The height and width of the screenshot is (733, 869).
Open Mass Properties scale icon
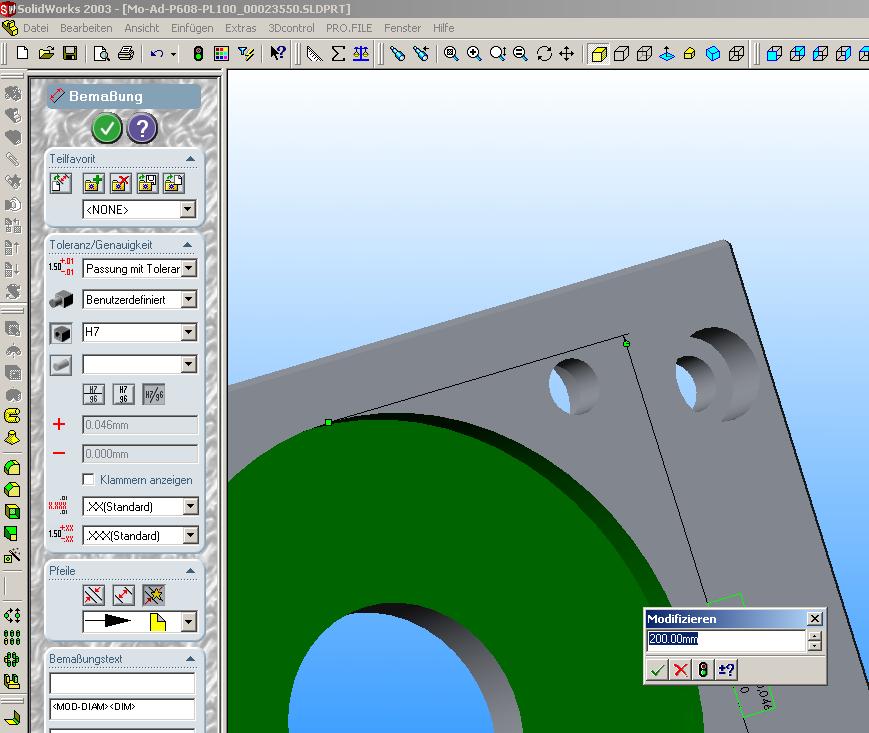(x=361, y=54)
